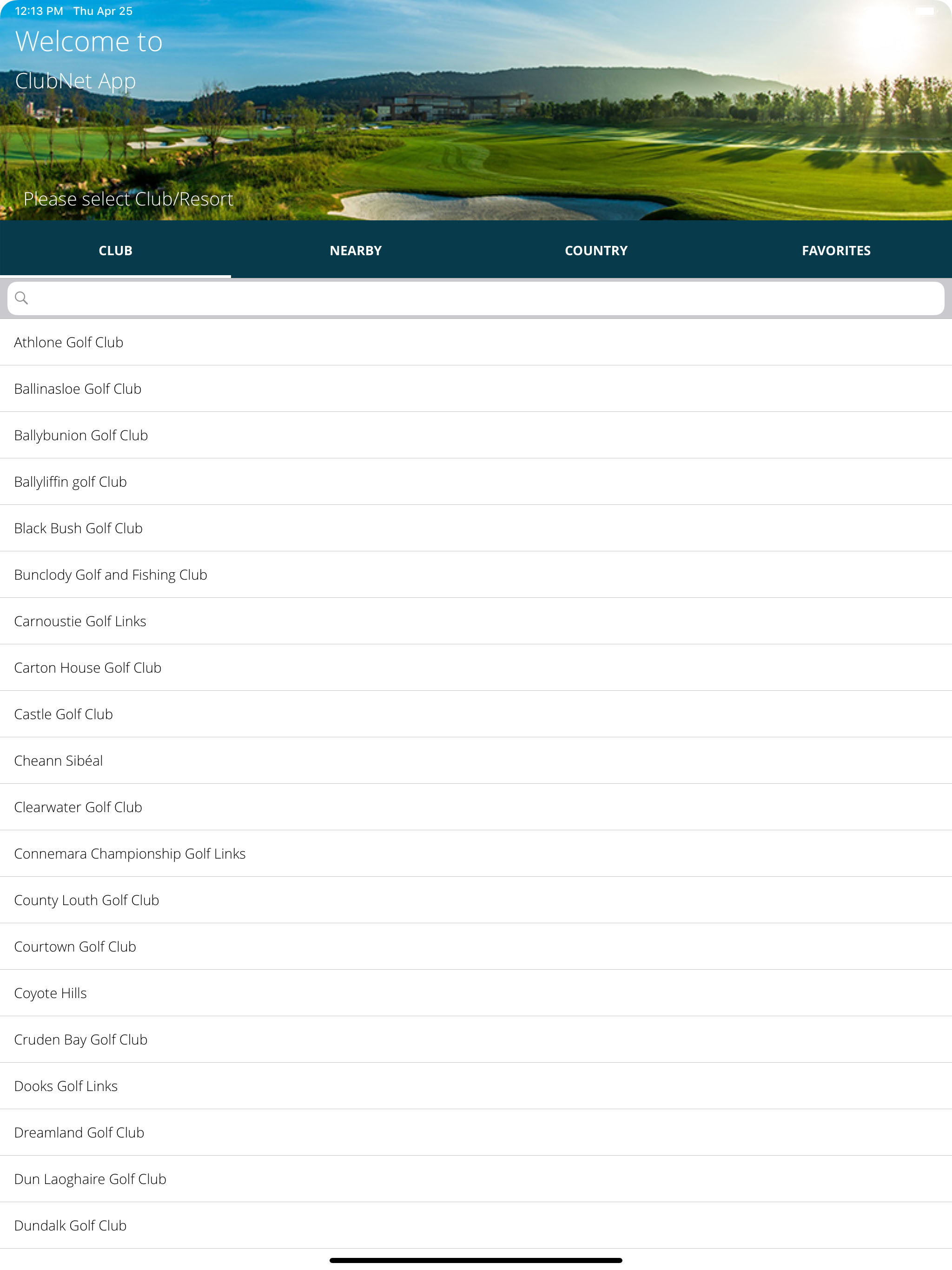The height and width of the screenshot is (1270, 952).
Task: Tap the iOS home indicator bar
Action: click(476, 1261)
